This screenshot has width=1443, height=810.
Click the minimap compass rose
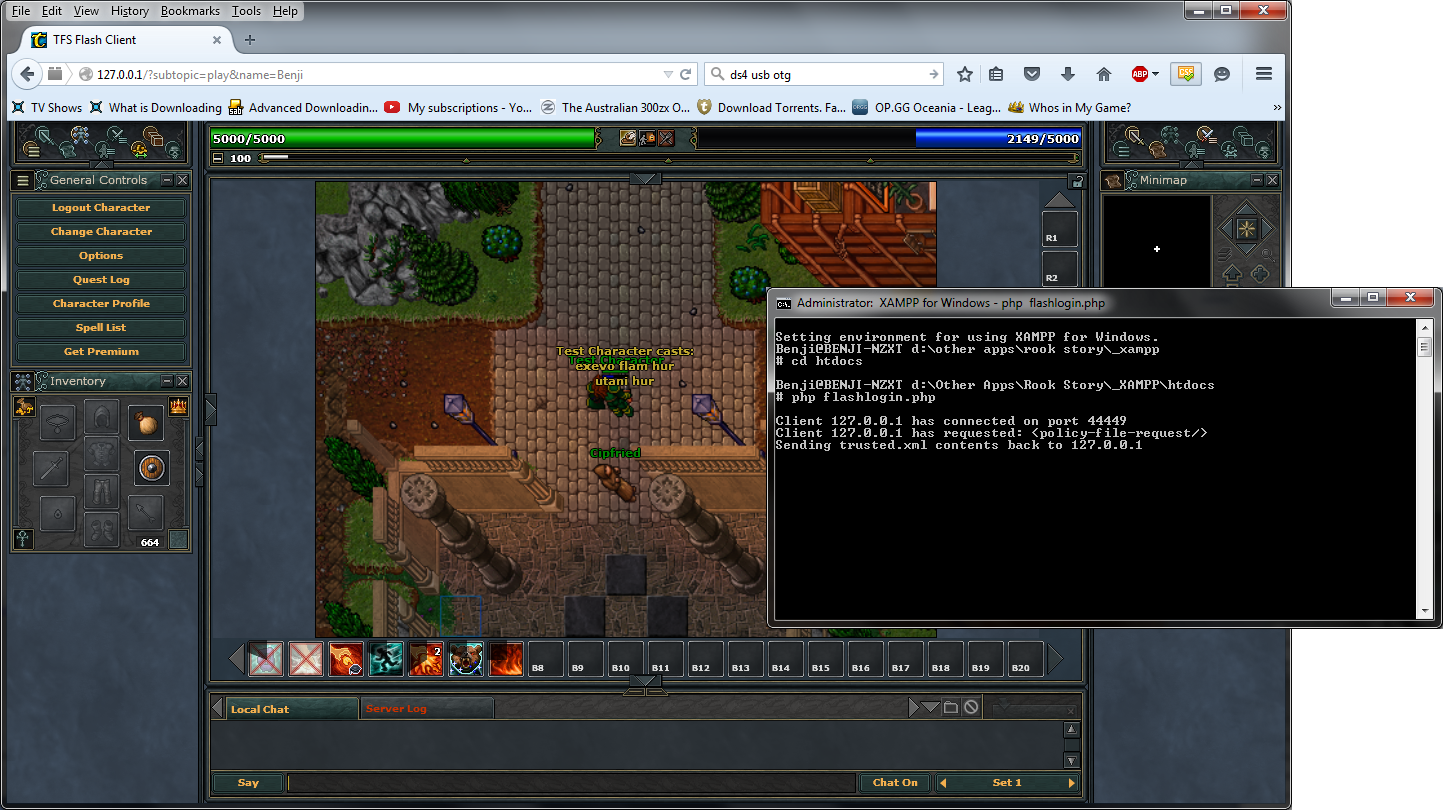tap(1246, 229)
